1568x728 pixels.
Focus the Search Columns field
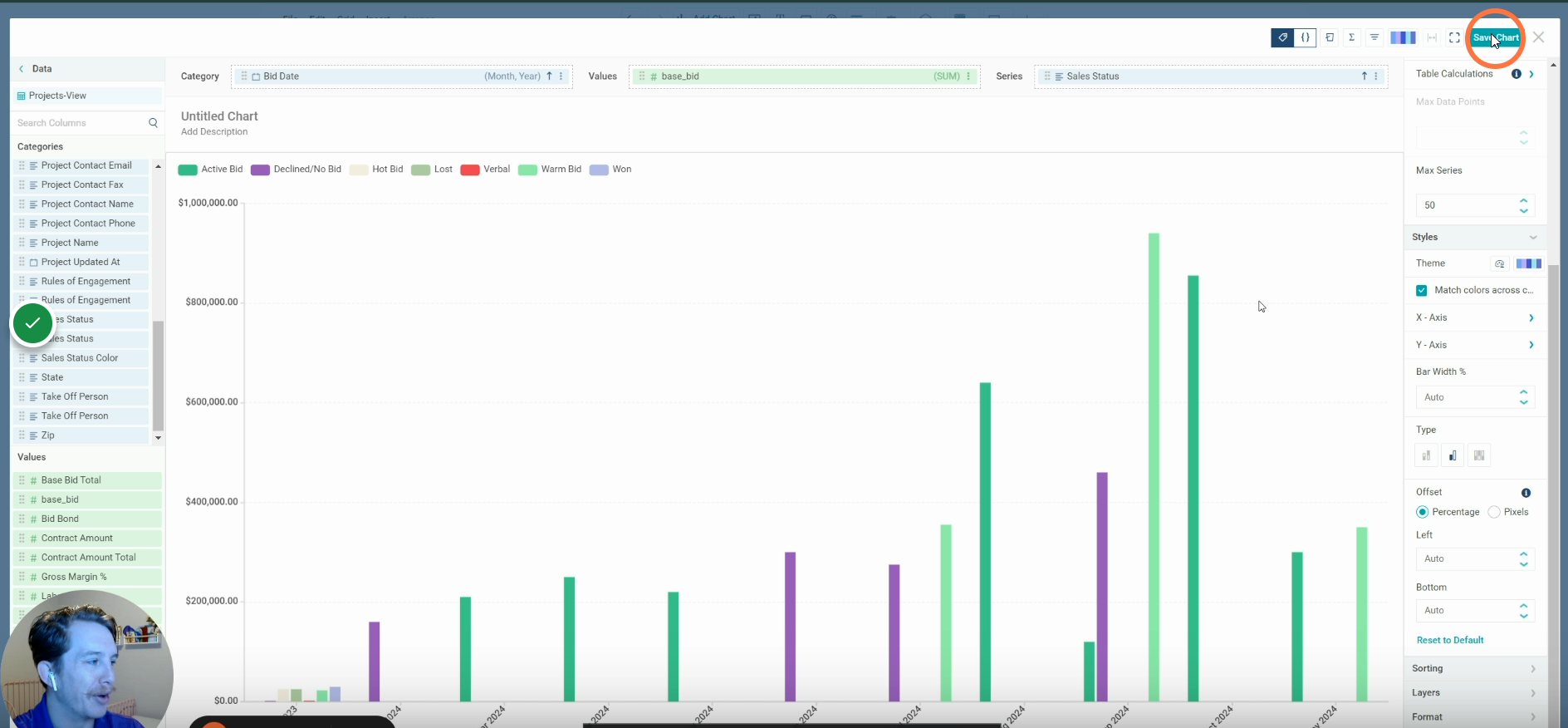[x=81, y=123]
